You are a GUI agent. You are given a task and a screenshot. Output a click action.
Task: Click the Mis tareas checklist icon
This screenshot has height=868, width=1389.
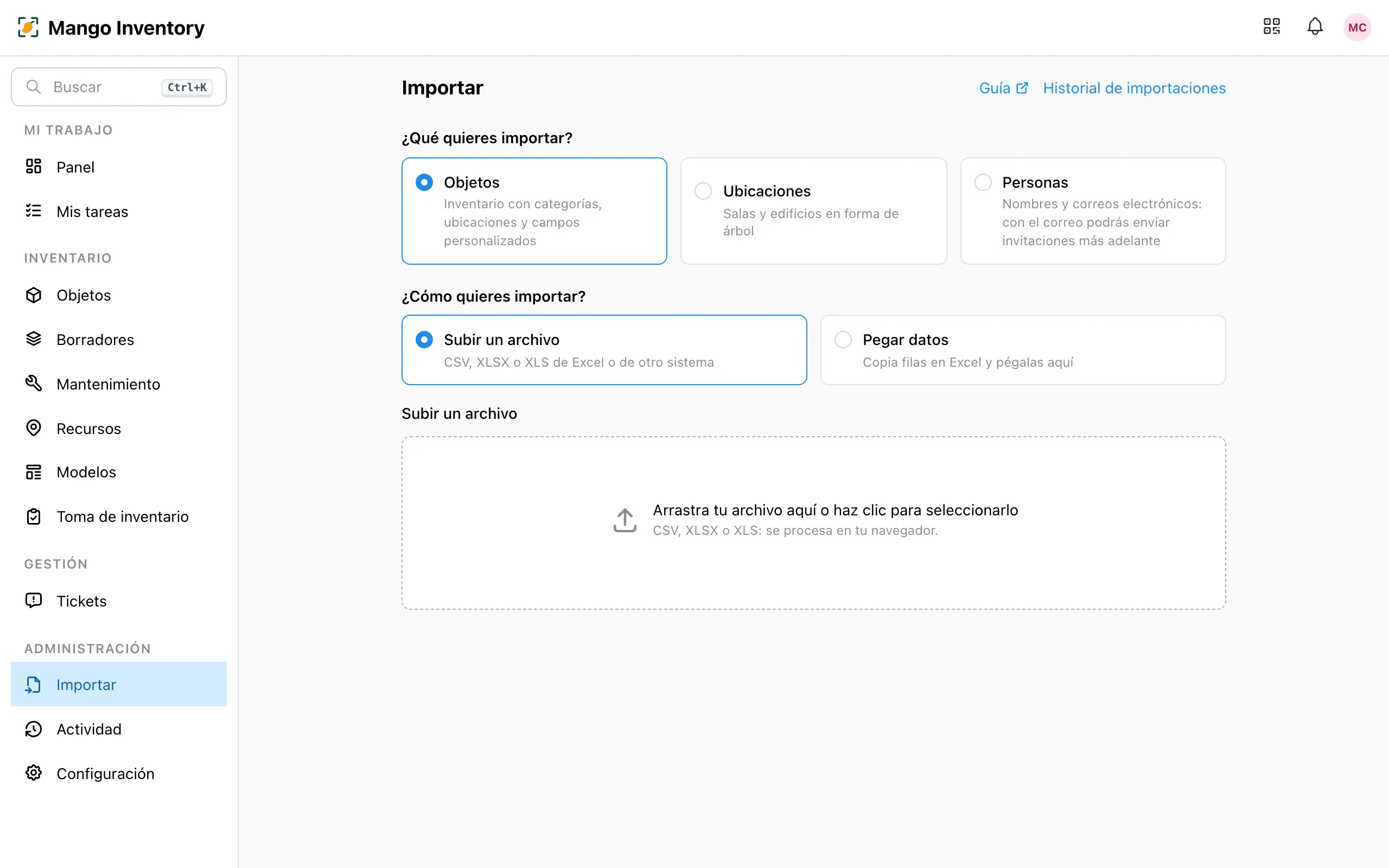point(34,211)
